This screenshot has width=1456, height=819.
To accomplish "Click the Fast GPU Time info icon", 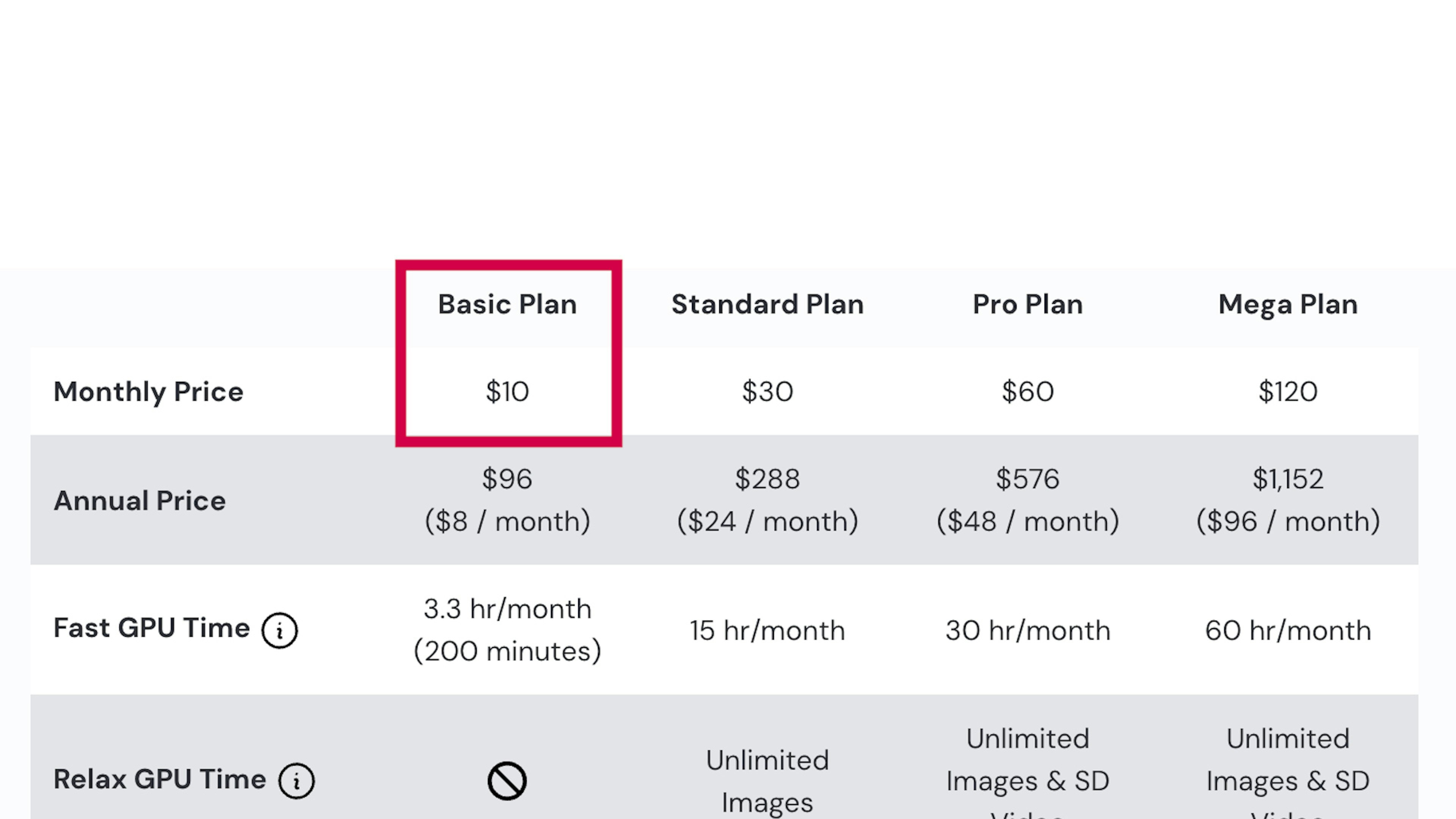I will tap(279, 630).
